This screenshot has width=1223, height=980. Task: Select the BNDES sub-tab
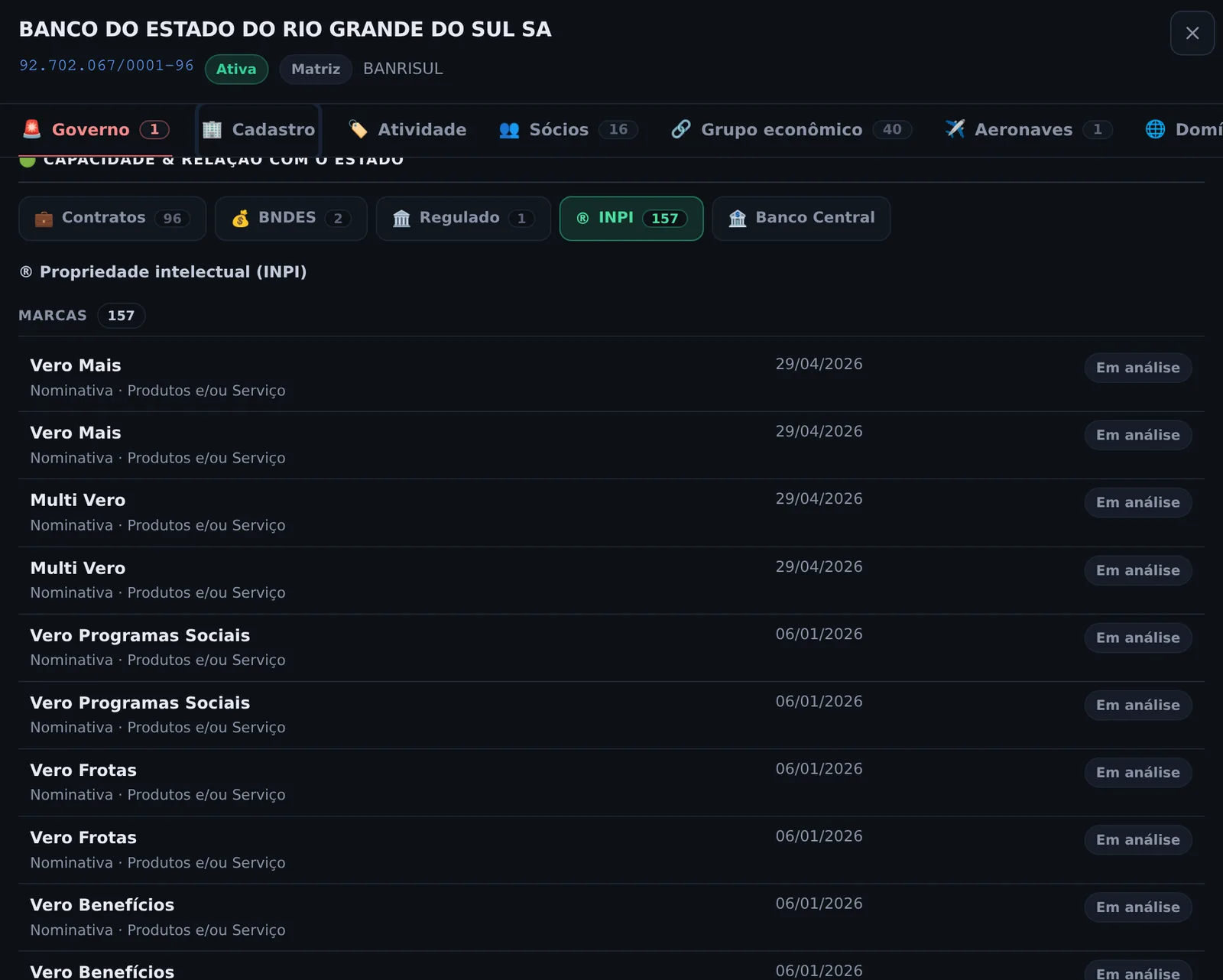tap(291, 219)
